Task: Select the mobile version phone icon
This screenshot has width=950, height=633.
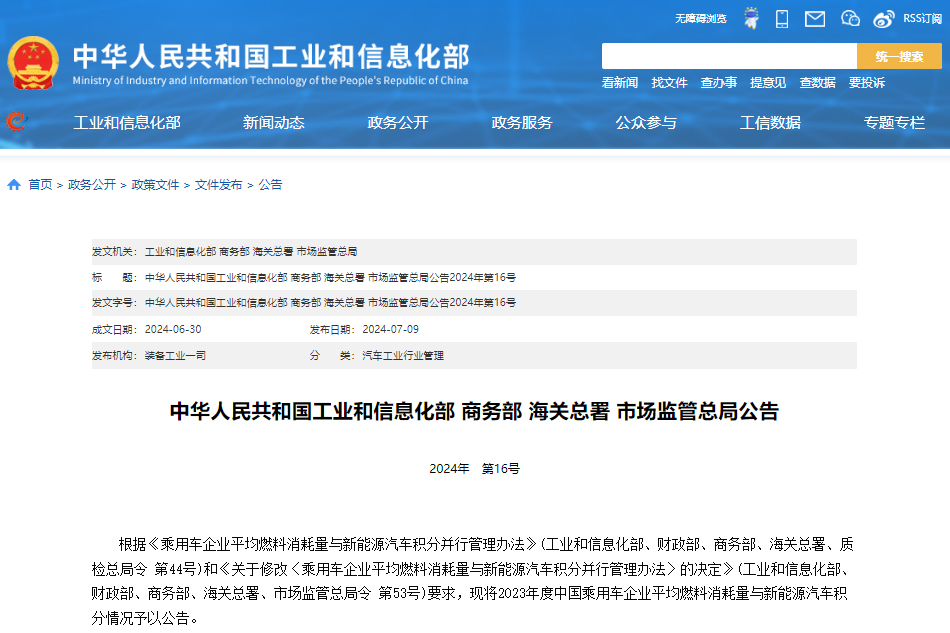Action: (782, 17)
